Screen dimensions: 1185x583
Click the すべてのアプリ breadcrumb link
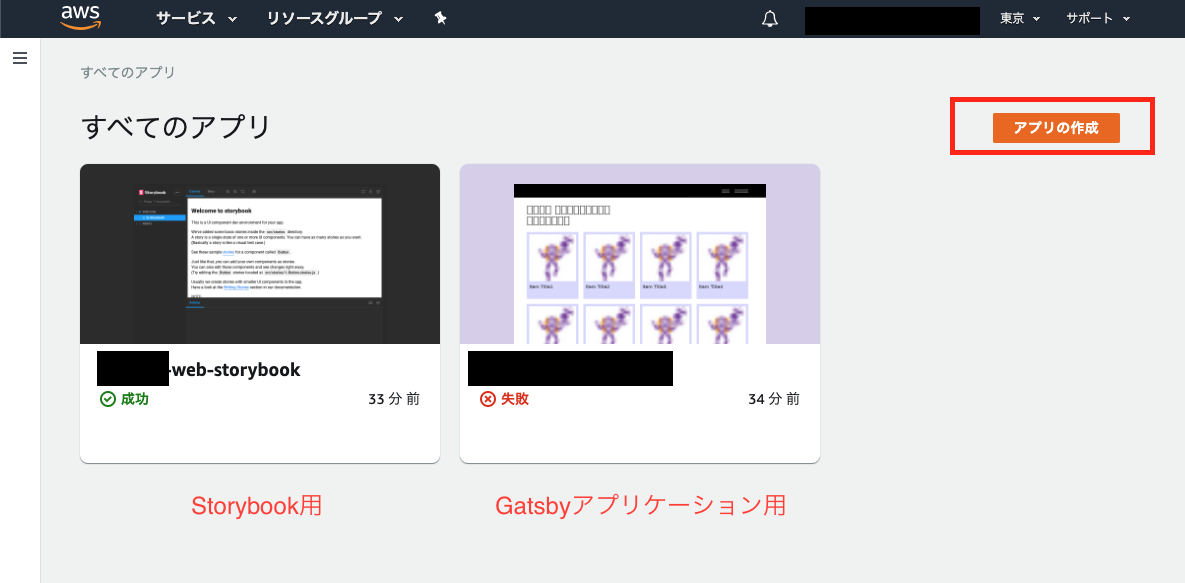pyautogui.click(x=125, y=71)
